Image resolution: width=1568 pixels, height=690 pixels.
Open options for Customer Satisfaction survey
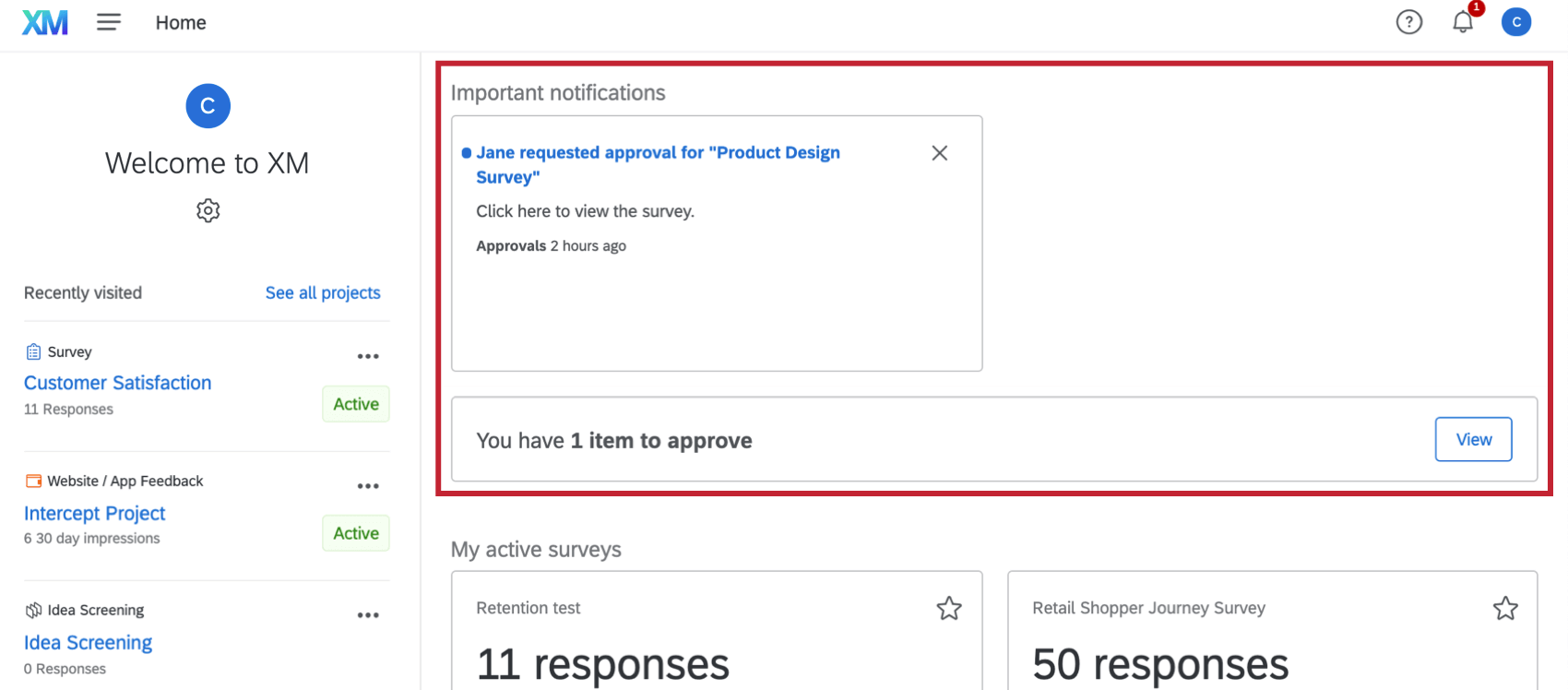click(368, 356)
